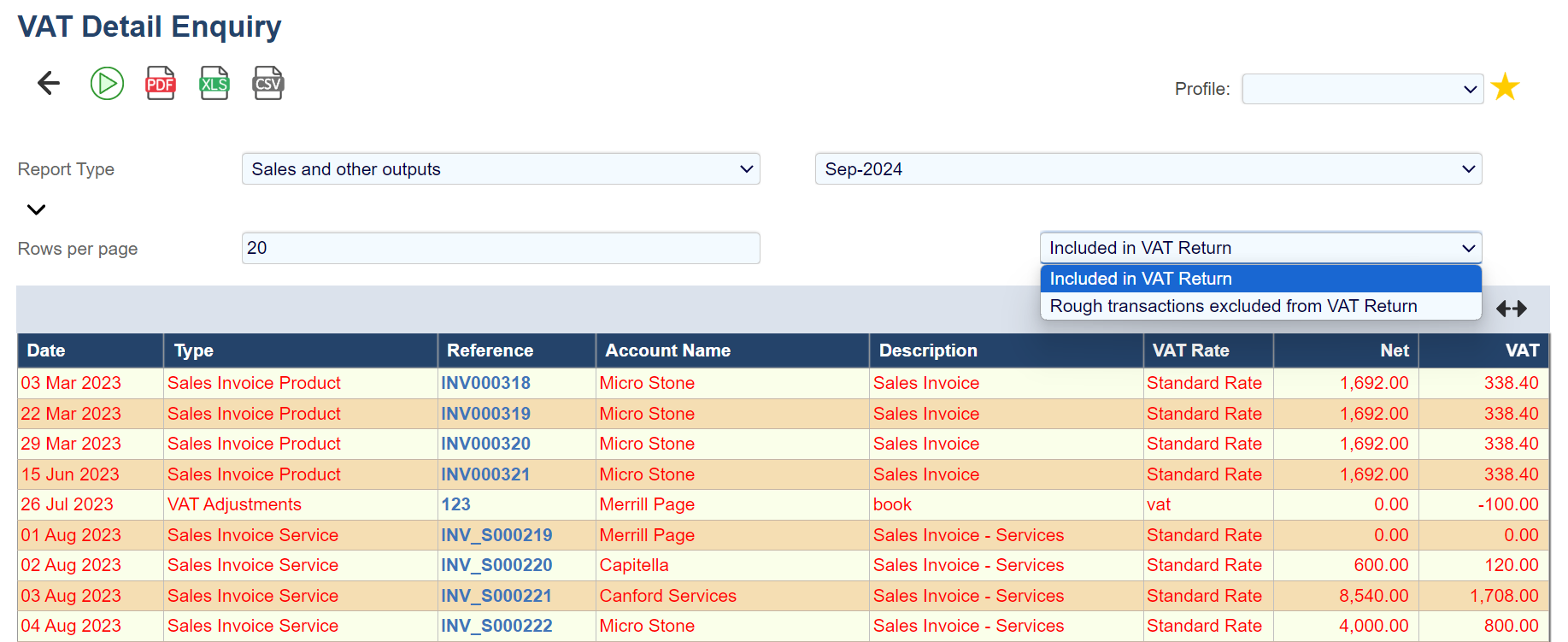Export the report to XLS
This screenshot has height=642, width=1568.
(214, 83)
